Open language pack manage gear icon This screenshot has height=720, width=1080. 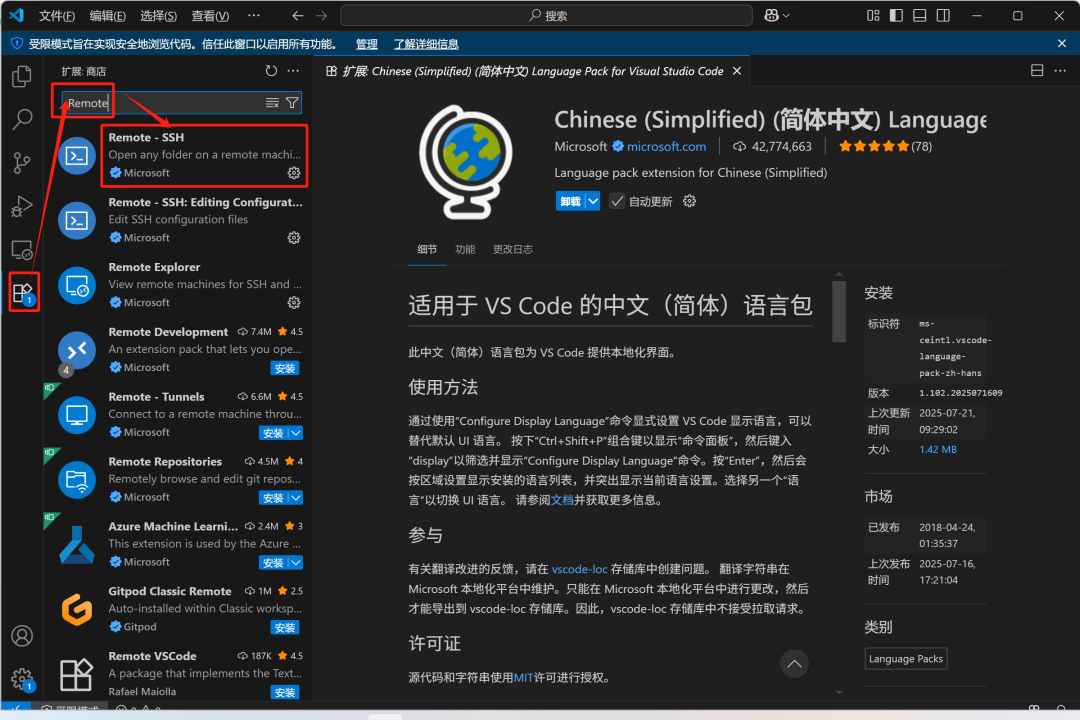pos(689,201)
